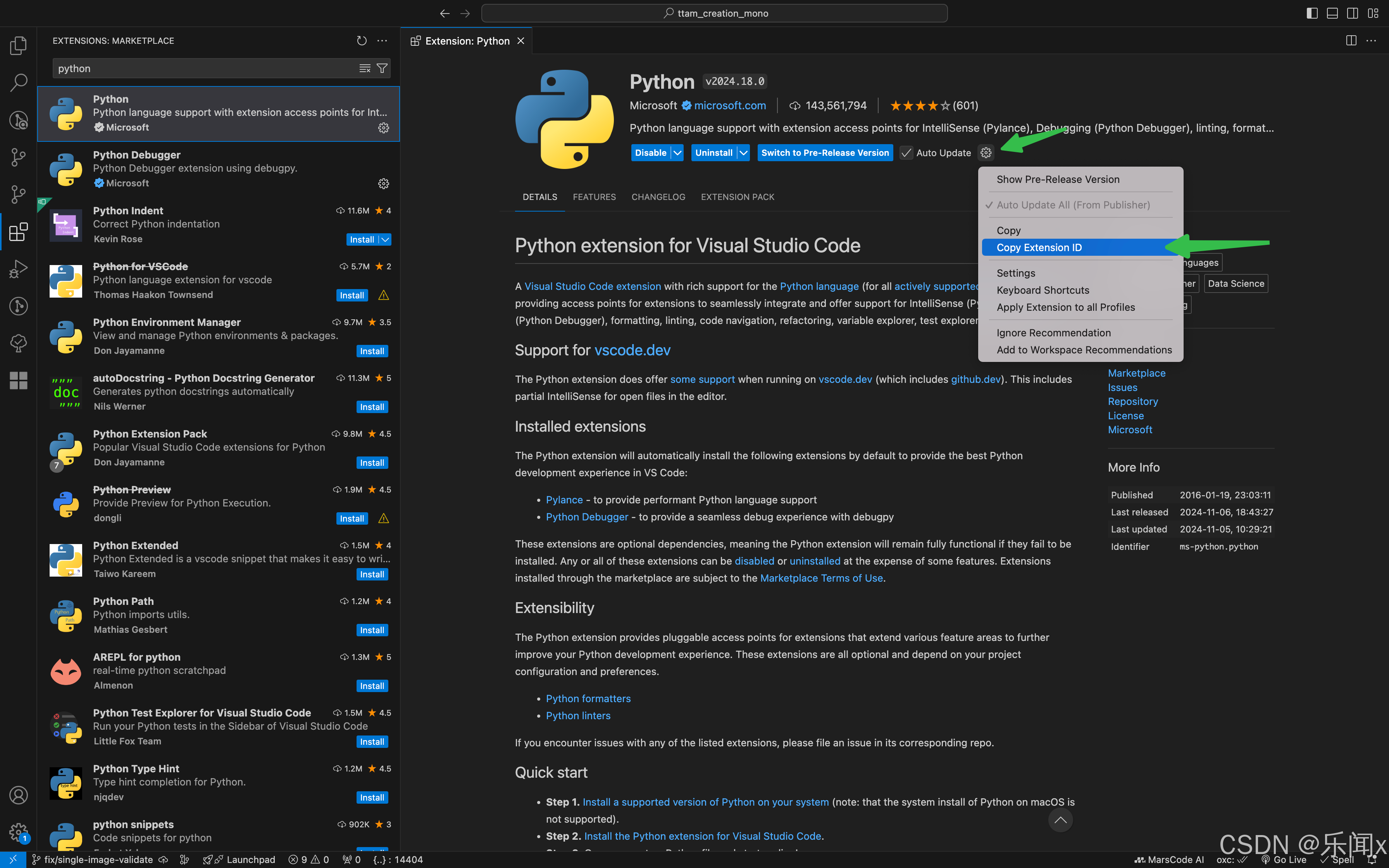Clear extensions search results

(x=364, y=68)
